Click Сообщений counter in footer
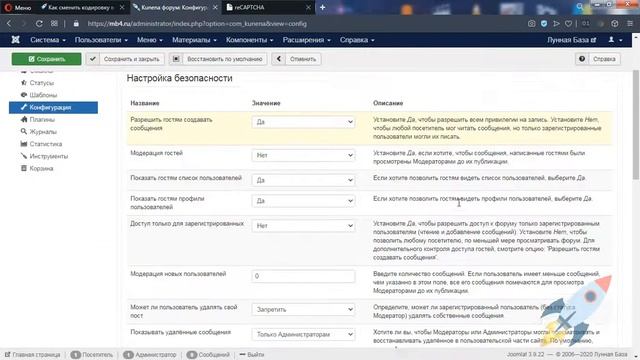Viewport: 640px width, 360px height. (x=208, y=355)
